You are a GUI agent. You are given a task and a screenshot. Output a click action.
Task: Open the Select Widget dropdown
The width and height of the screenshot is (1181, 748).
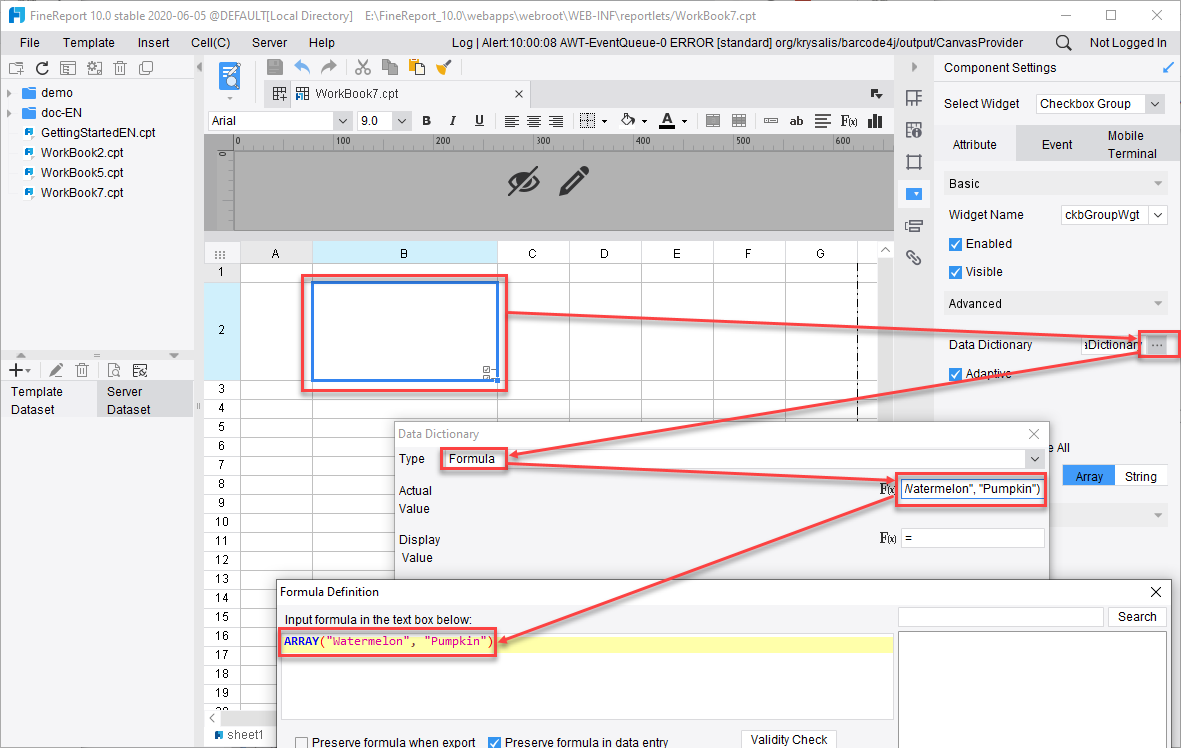[x=1155, y=104]
